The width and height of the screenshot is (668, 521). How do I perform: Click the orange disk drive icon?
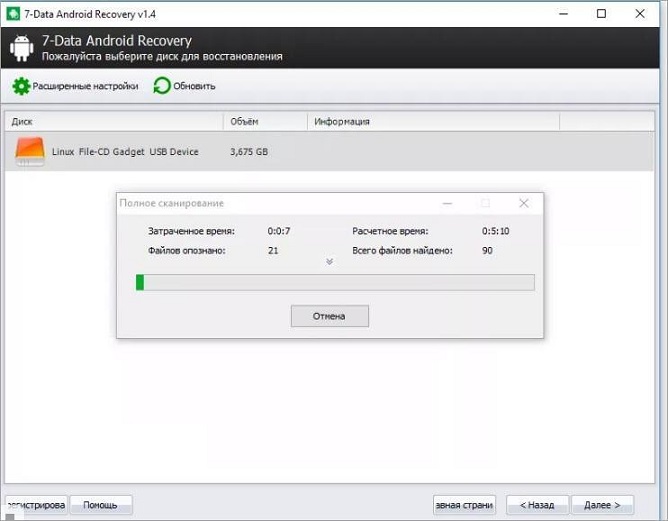(30, 151)
